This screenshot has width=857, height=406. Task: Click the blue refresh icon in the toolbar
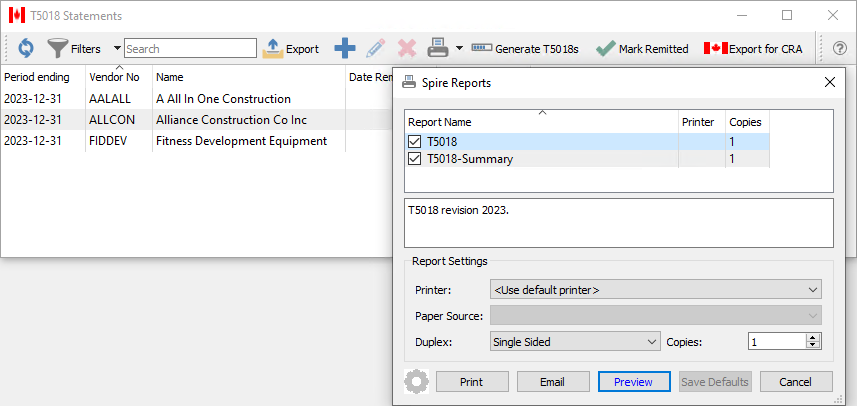(x=26, y=49)
